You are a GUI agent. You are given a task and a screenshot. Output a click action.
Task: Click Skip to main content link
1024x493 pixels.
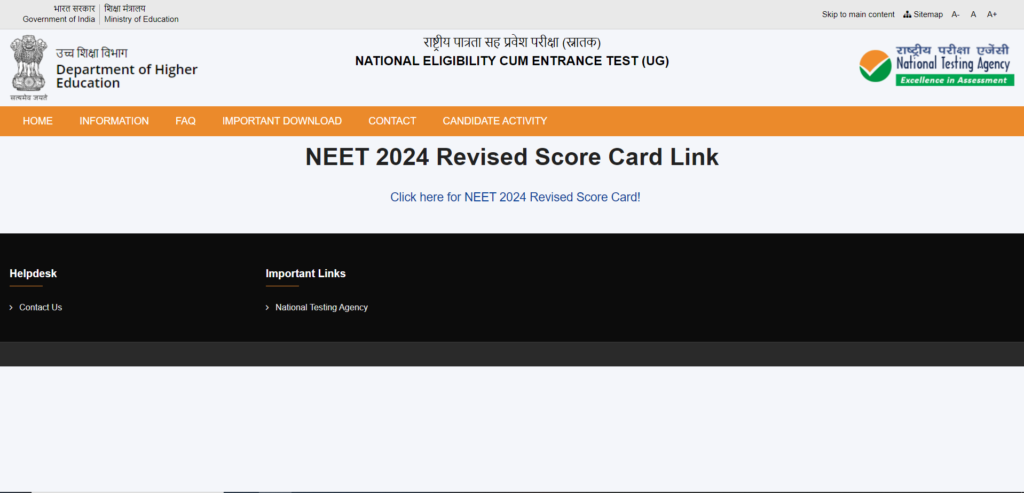pos(858,14)
